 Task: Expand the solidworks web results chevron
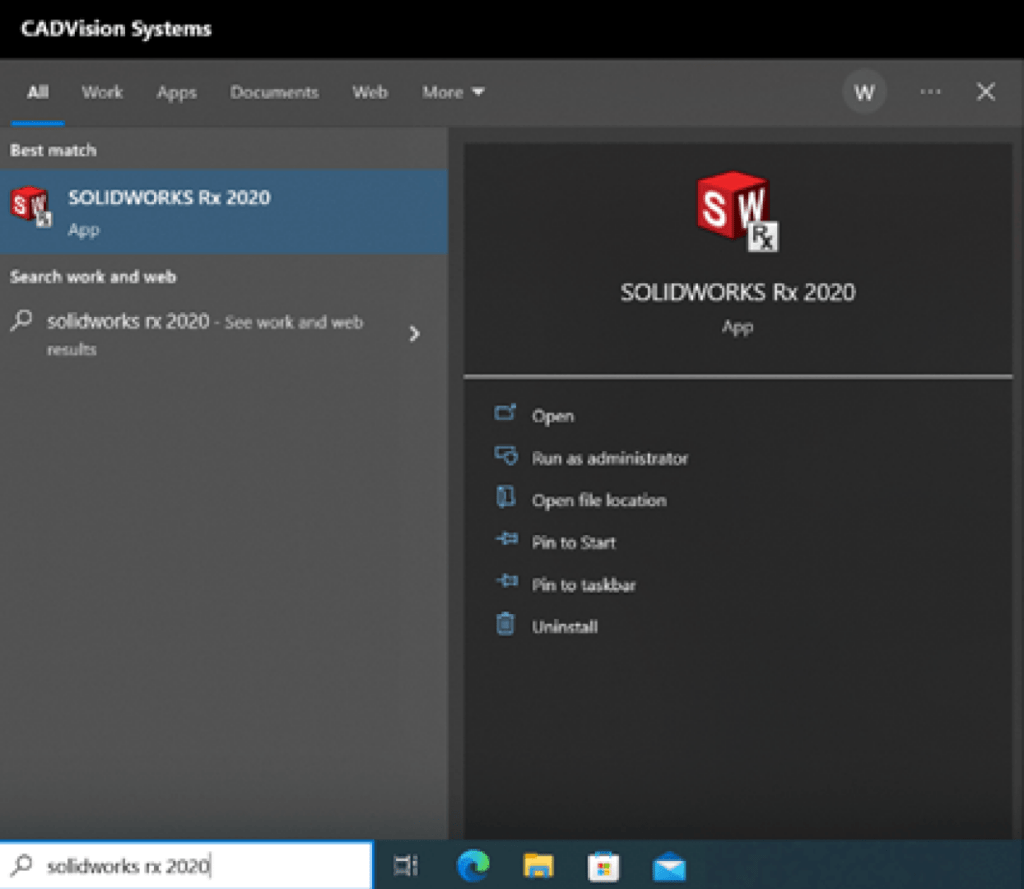[415, 334]
